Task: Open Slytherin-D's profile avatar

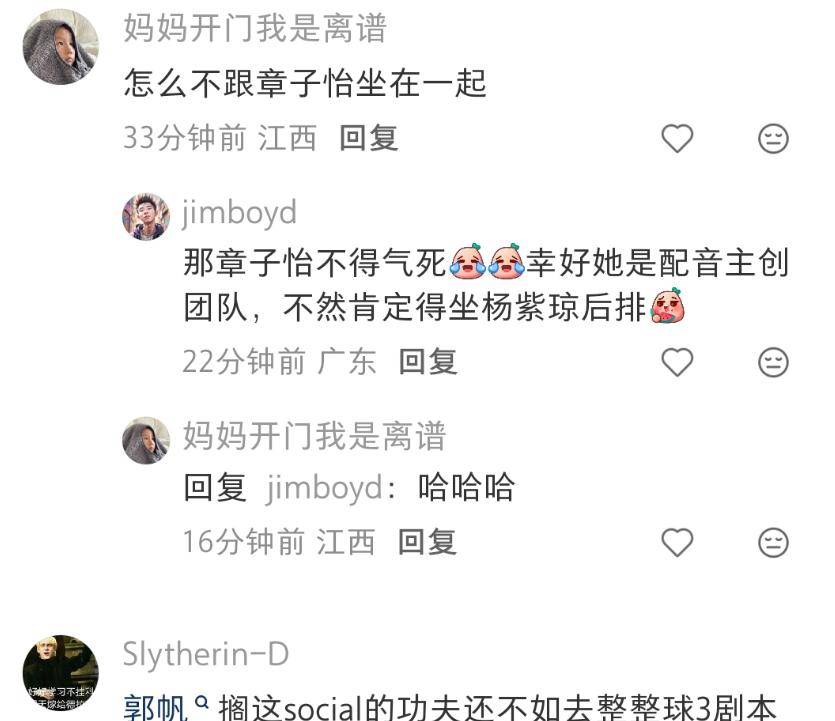Action: [x=61, y=673]
